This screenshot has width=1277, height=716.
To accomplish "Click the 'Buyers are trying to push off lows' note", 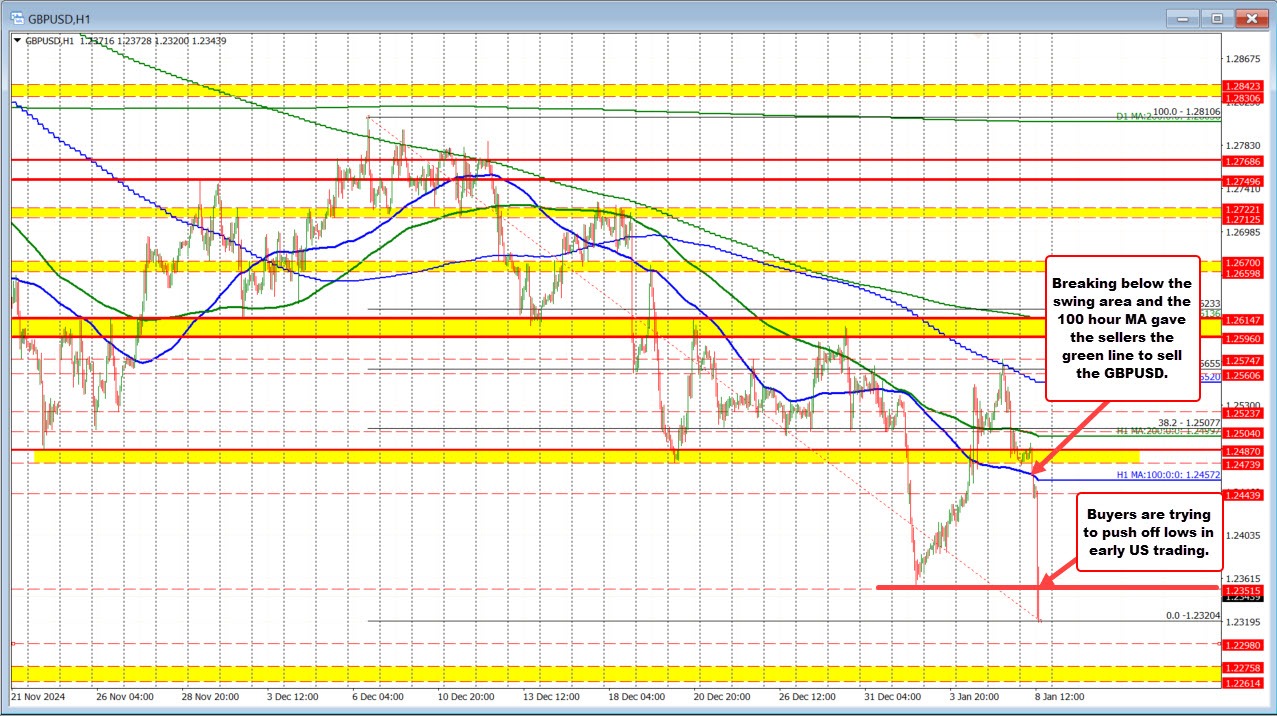I will [x=1148, y=533].
